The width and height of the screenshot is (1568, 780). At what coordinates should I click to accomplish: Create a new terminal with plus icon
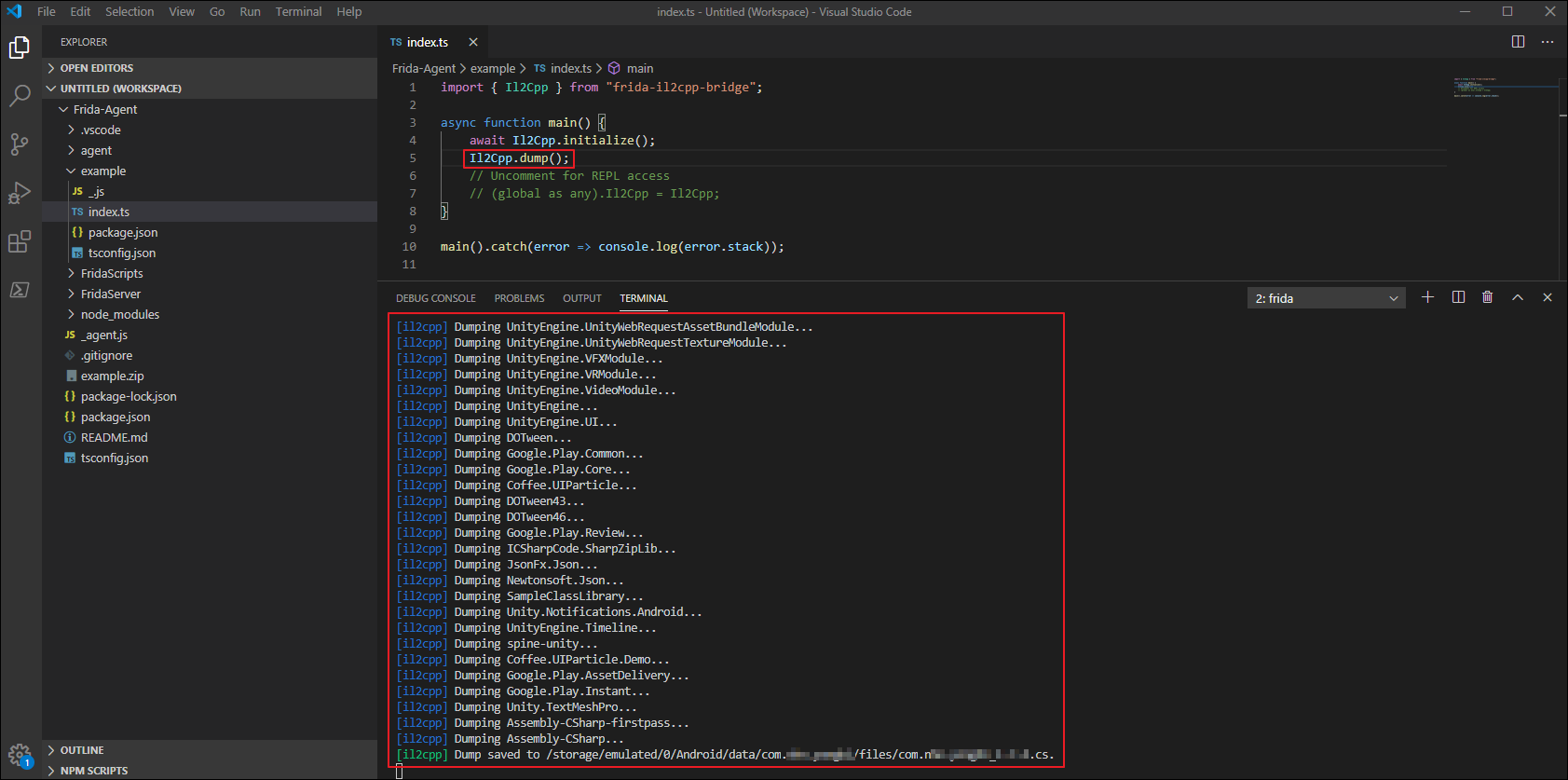pyautogui.click(x=1427, y=297)
